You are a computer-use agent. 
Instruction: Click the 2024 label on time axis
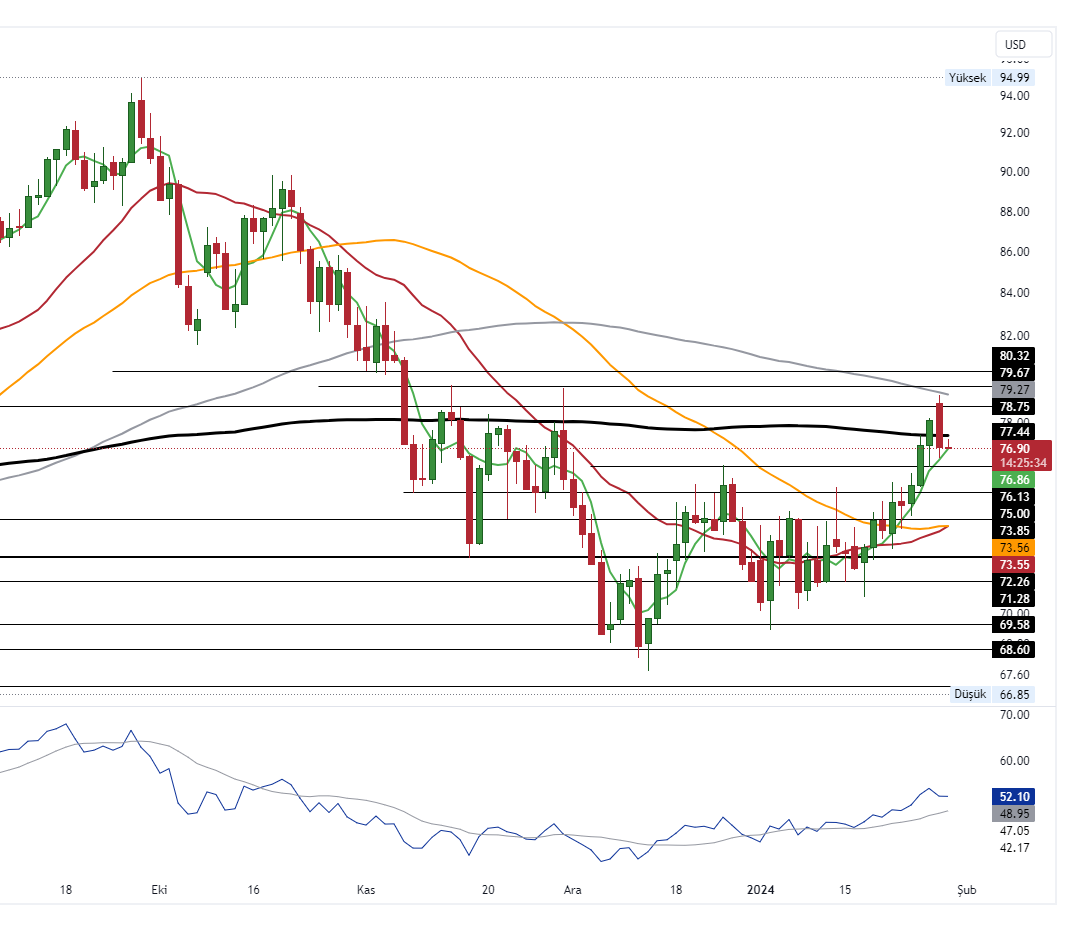click(761, 889)
